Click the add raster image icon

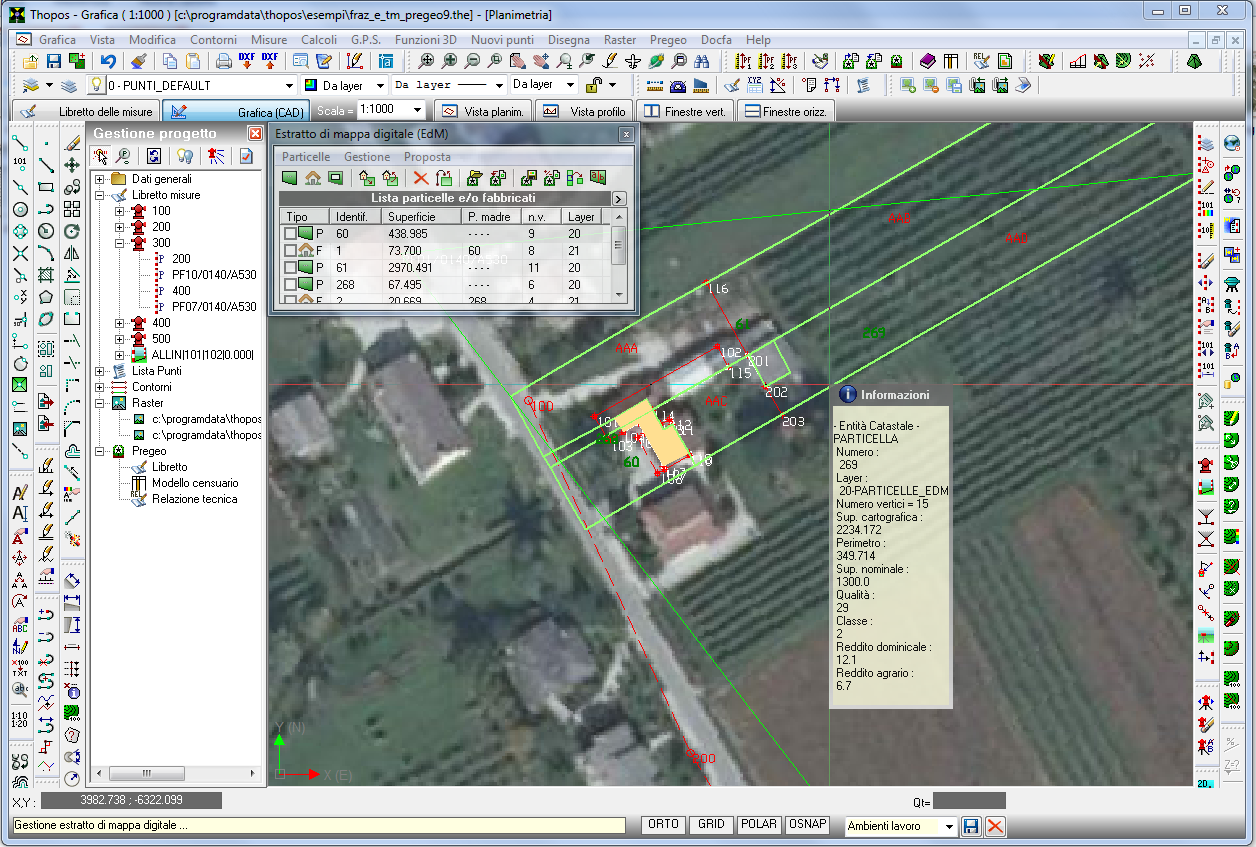(x=908, y=85)
